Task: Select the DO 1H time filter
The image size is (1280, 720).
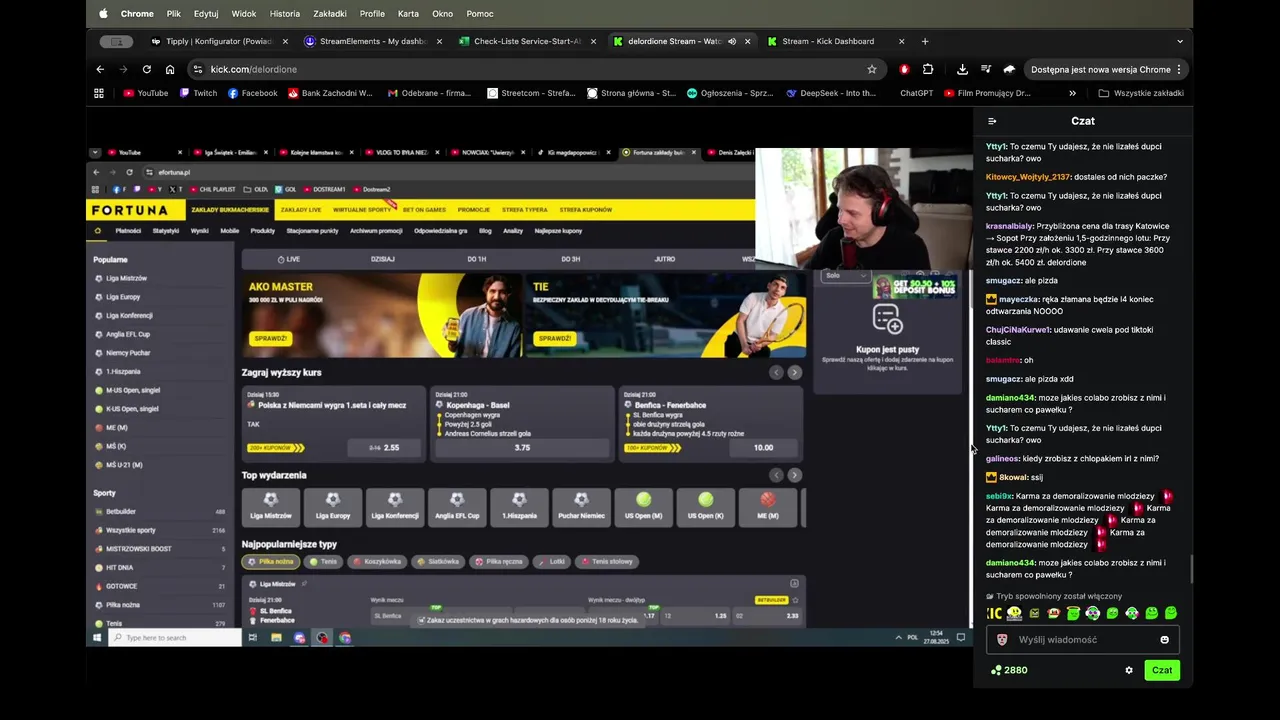Action: (476, 259)
